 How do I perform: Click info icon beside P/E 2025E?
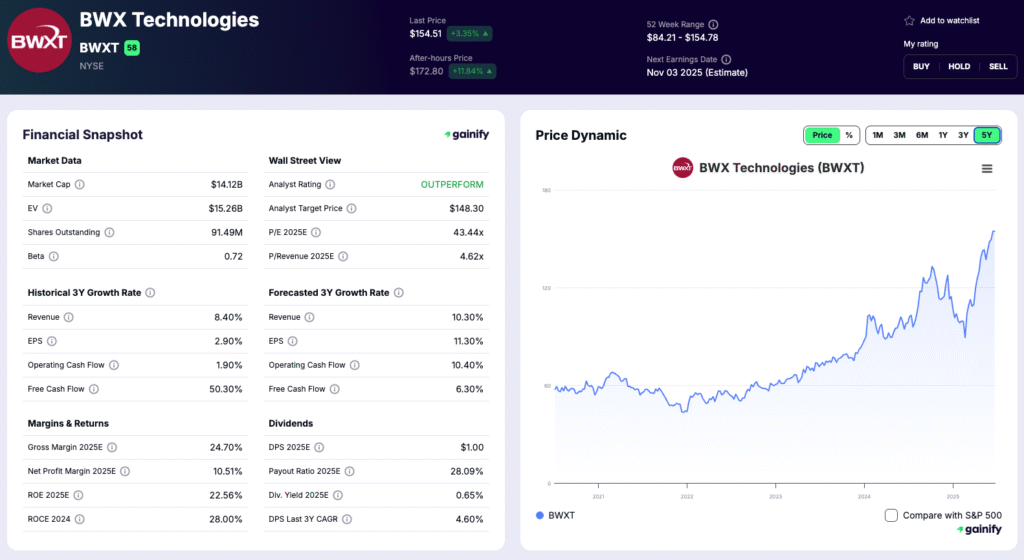316,232
